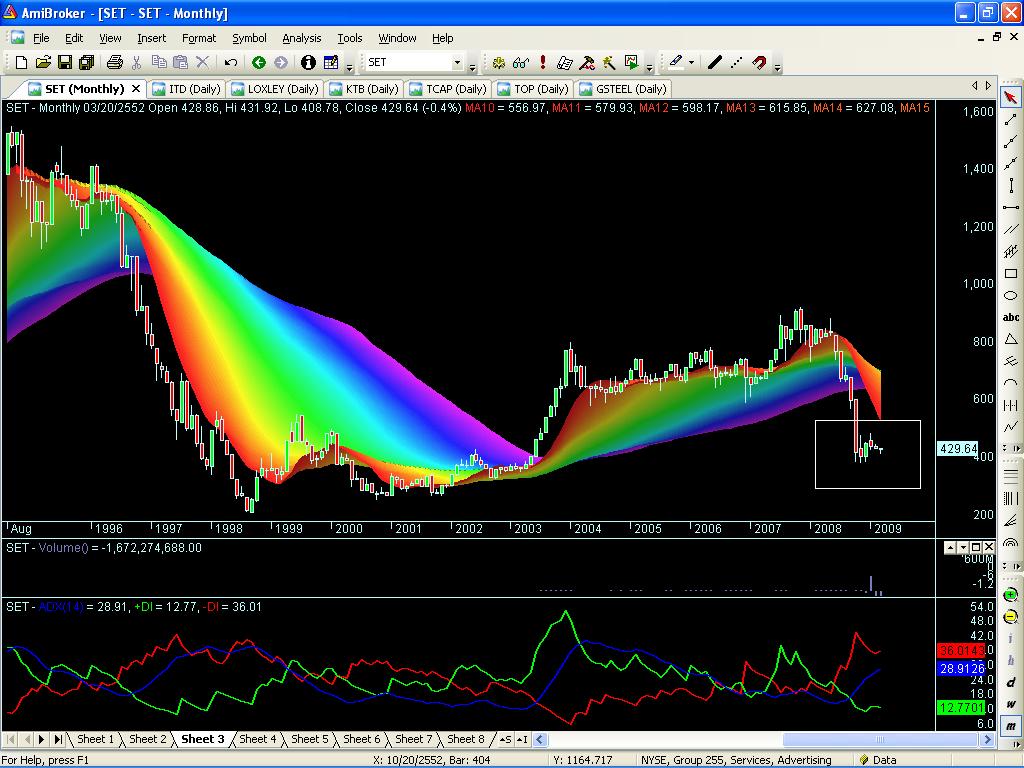Viewport: 1024px width, 768px height.
Task: Move Volume pane up arrow
Action: tap(950, 547)
